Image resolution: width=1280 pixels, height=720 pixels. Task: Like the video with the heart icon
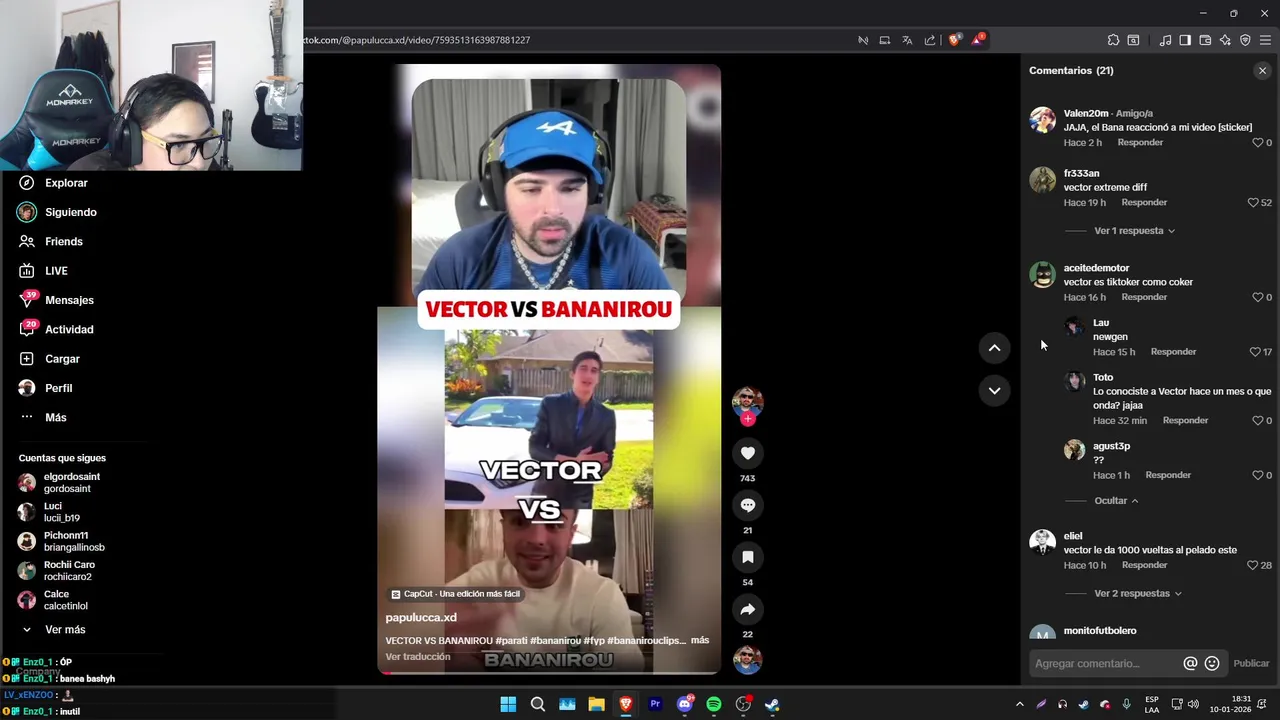click(x=747, y=453)
